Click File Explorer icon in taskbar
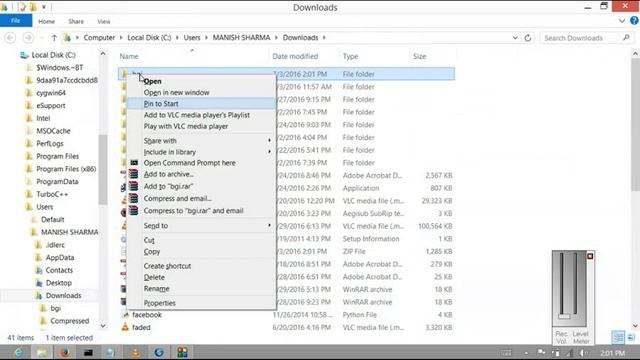640x360 pixels. [x=42, y=352]
